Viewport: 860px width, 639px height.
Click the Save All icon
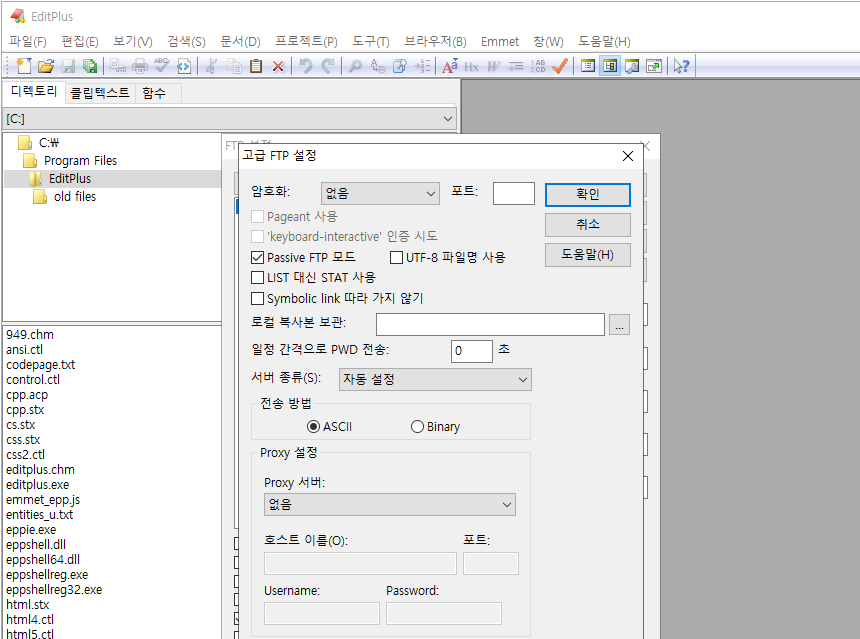point(90,66)
